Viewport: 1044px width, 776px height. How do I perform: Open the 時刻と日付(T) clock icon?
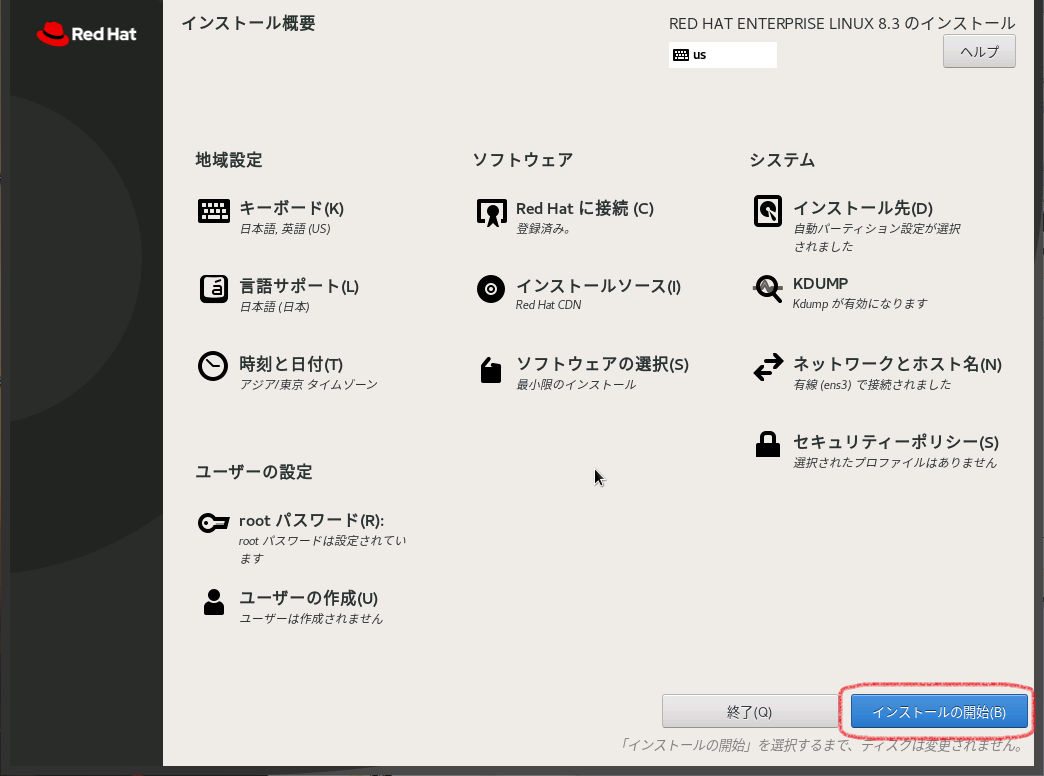click(x=213, y=366)
